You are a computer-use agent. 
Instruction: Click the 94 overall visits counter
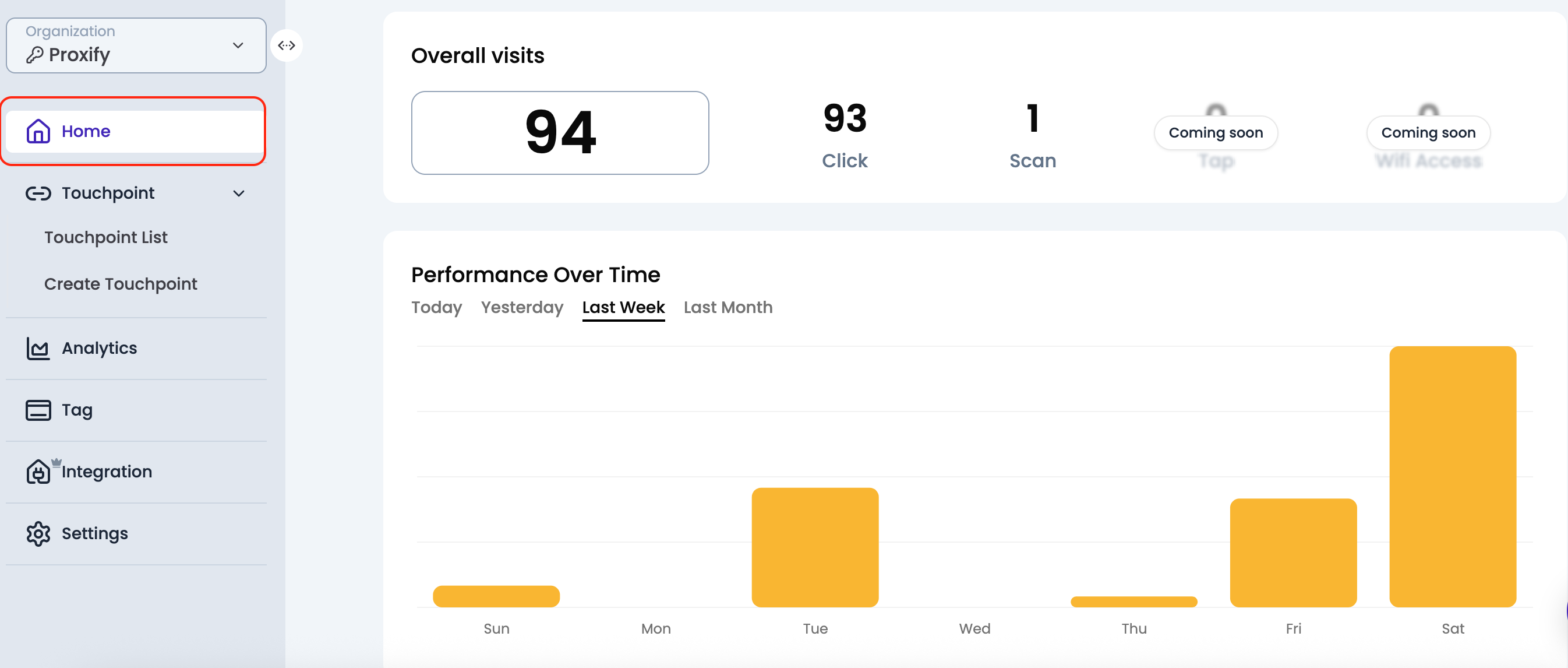pyautogui.click(x=559, y=132)
